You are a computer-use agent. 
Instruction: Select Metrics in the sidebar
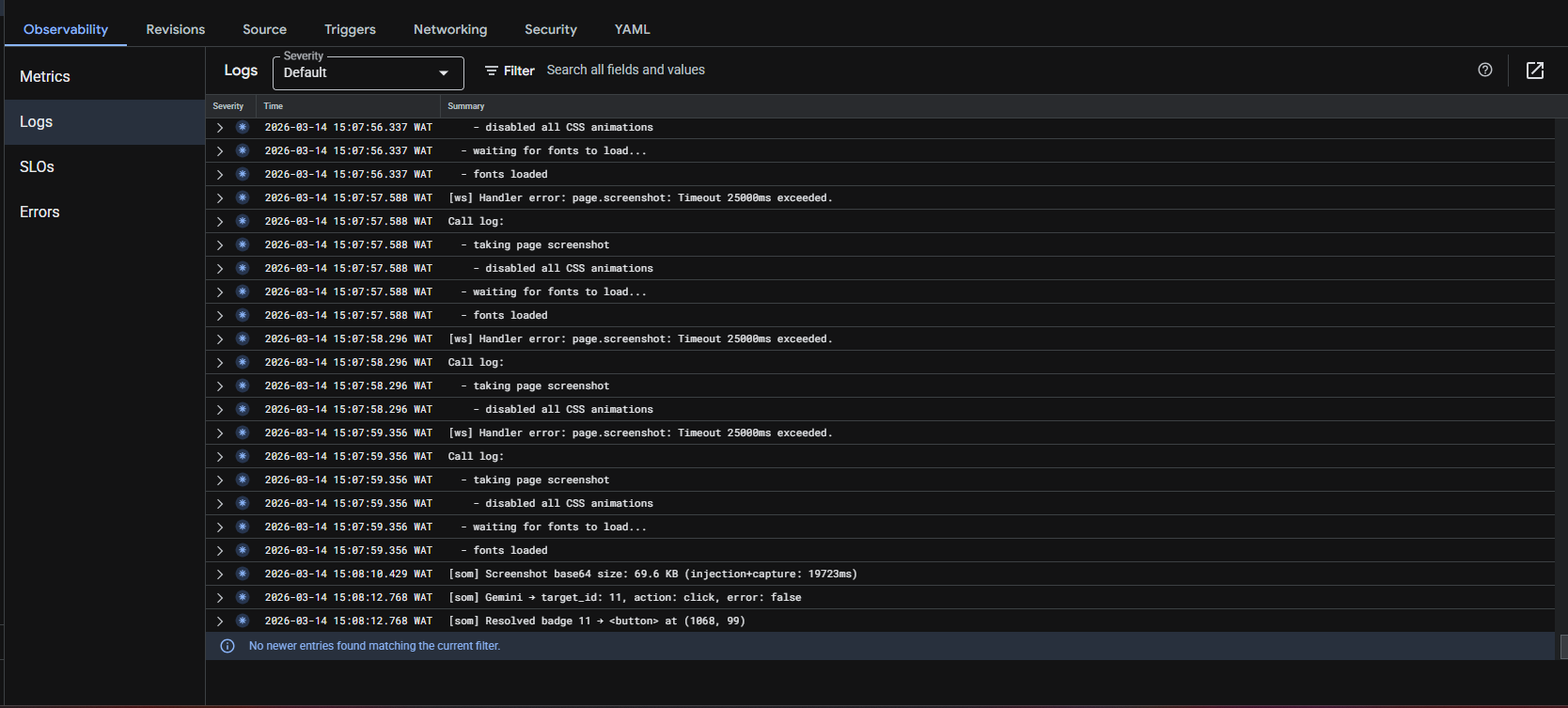click(x=104, y=77)
